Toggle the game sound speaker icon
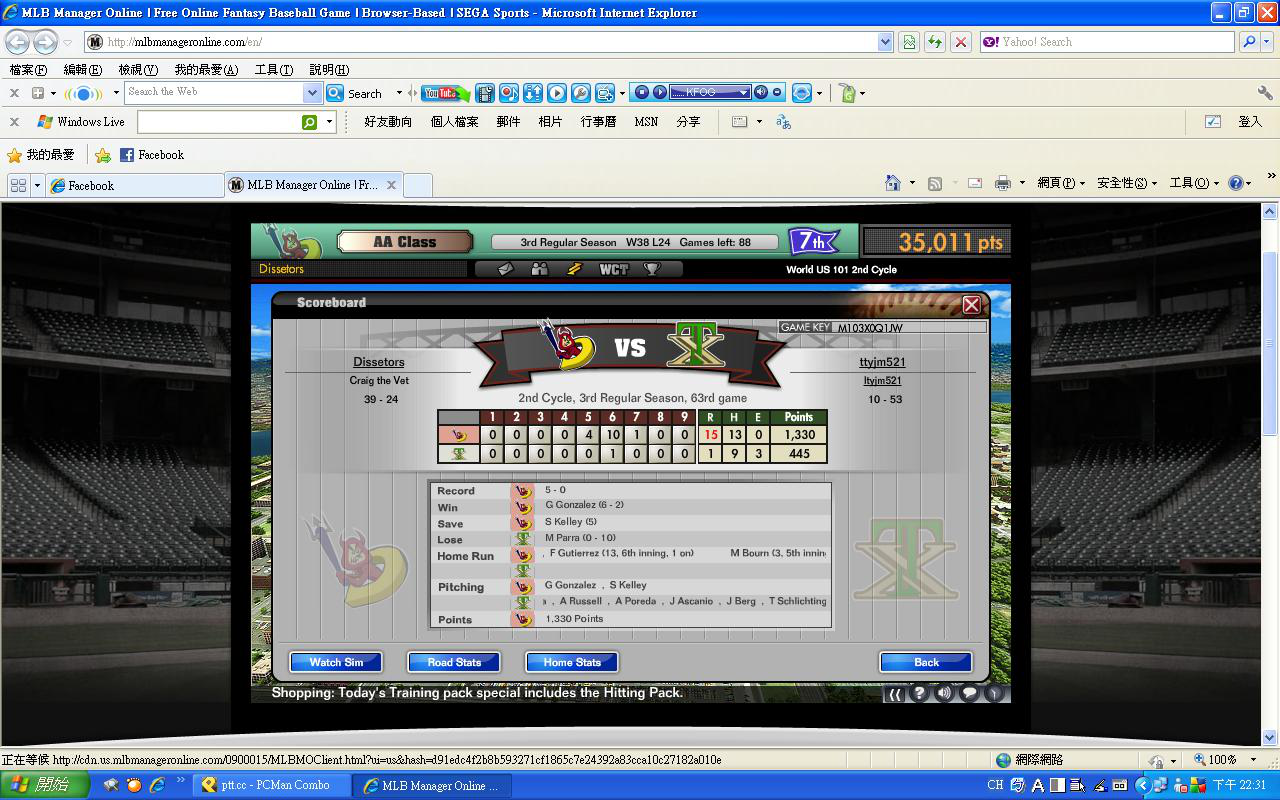Viewport: 1280px width, 800px height. [944, 693]
